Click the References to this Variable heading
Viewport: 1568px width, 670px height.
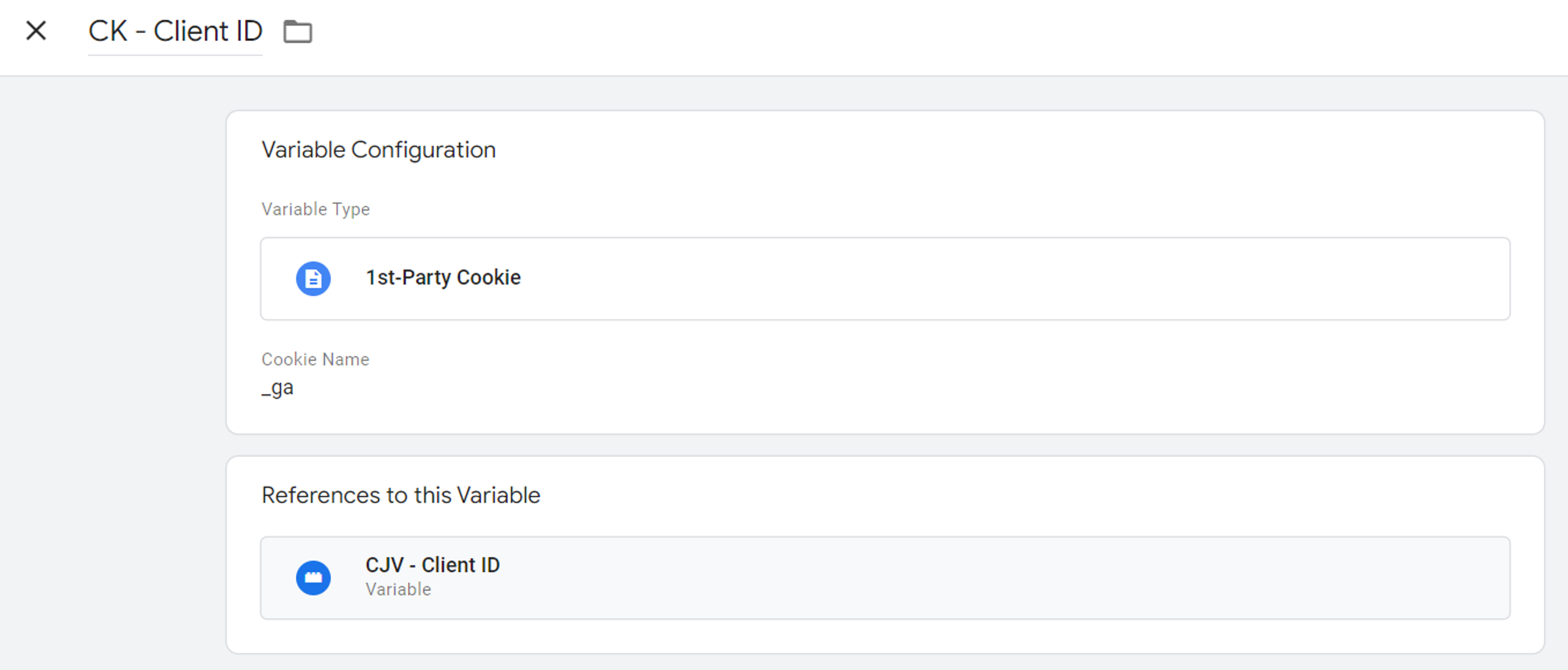401,495
